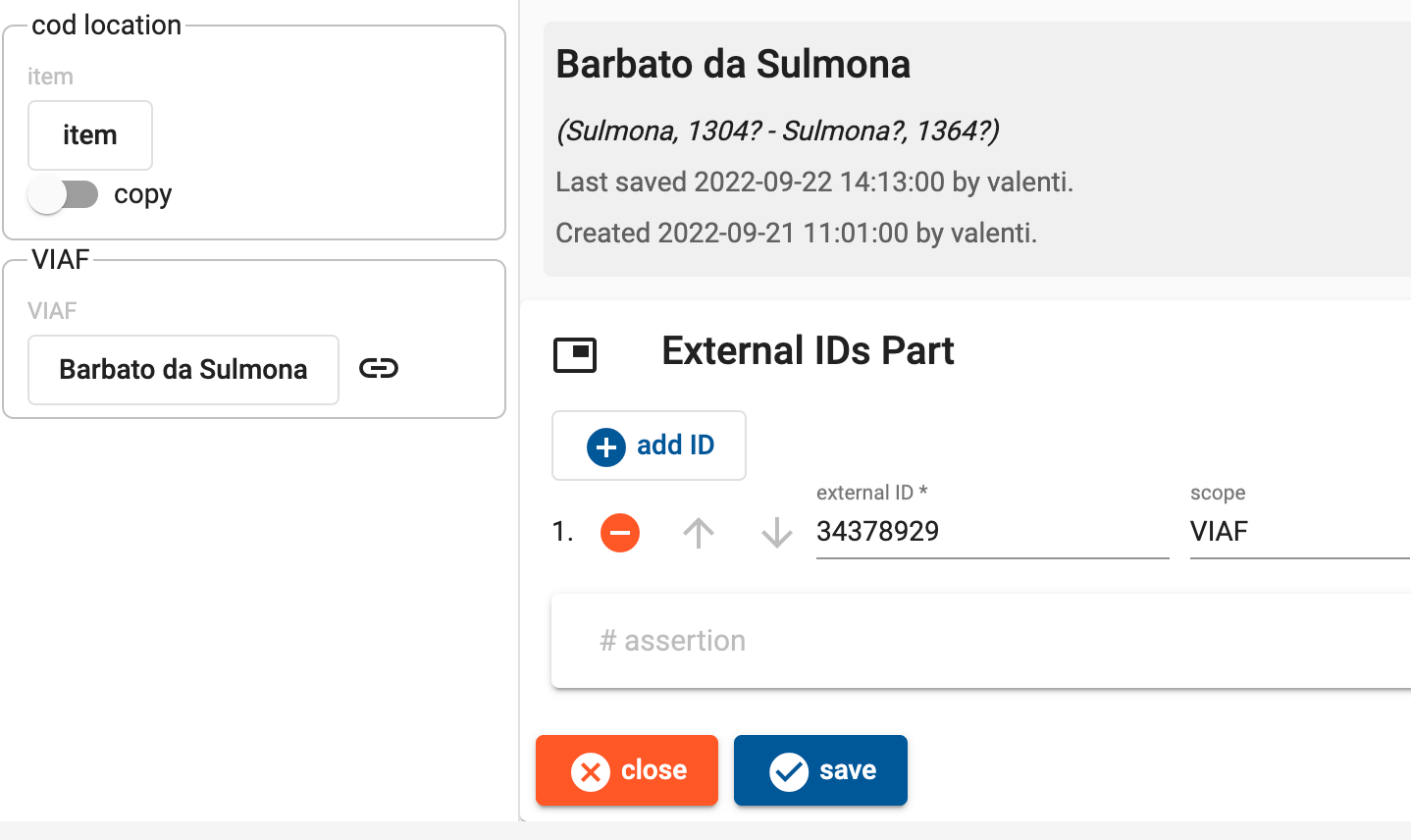Click the italic Sulmona lifespan dates text
The image size is (1411, 840).
pos(777,131)
